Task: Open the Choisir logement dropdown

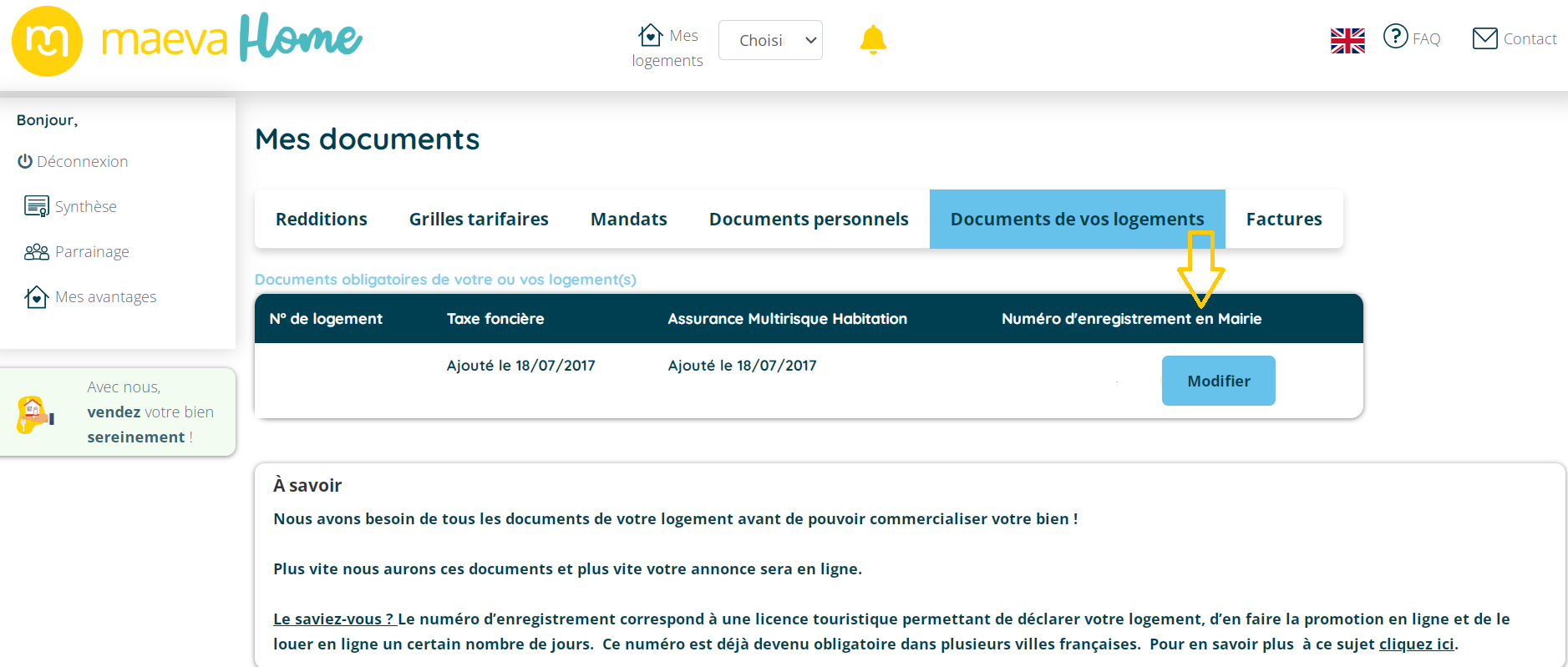Action: point(770,40)
